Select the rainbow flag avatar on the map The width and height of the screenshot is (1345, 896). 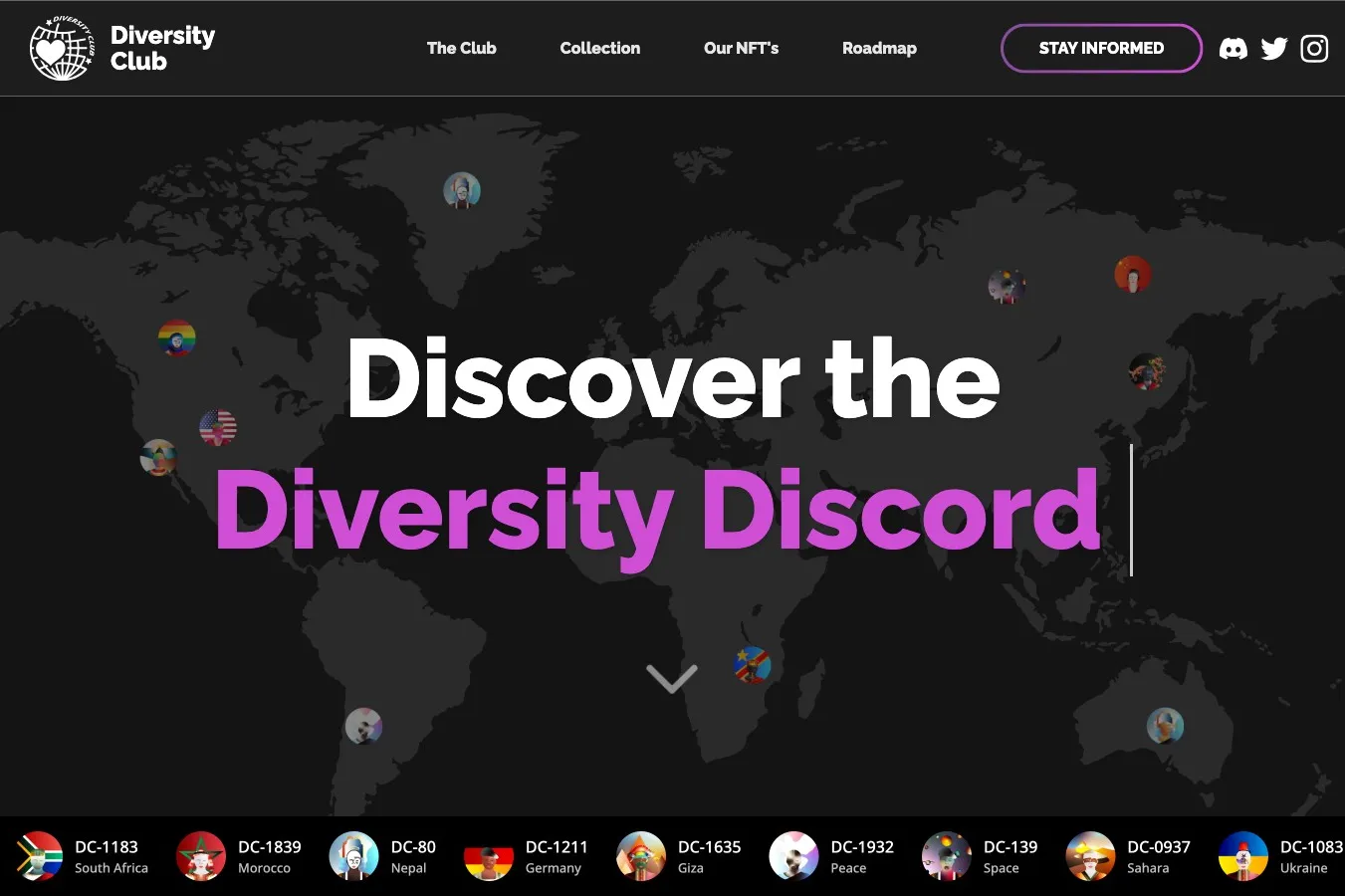click(x=177, y=338)
